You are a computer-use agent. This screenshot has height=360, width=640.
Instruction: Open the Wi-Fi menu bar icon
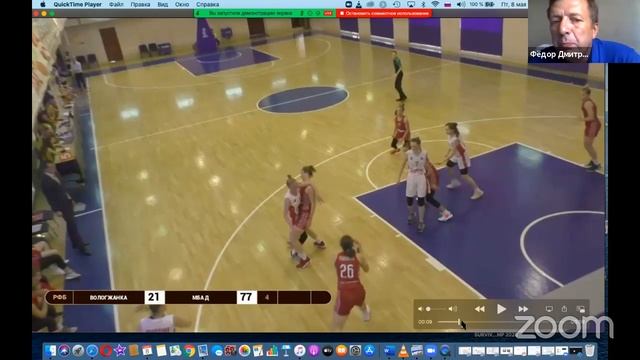coord(435,4)
